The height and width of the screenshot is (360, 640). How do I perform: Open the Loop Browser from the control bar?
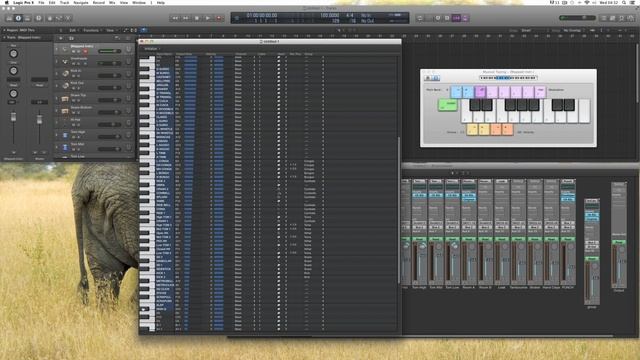[x=622, y=18]
